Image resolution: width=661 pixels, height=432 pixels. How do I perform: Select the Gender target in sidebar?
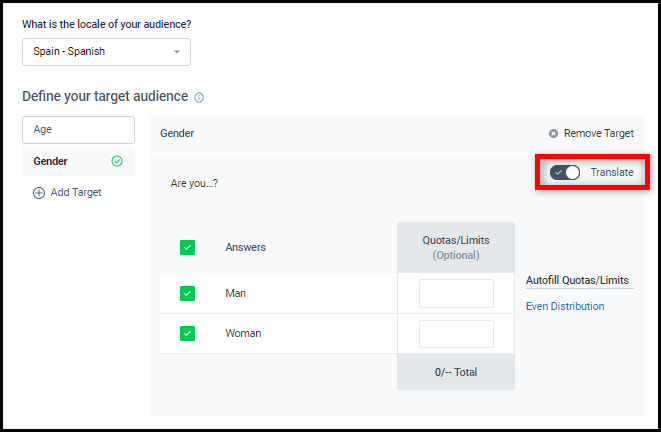click(x=78, y=161)
